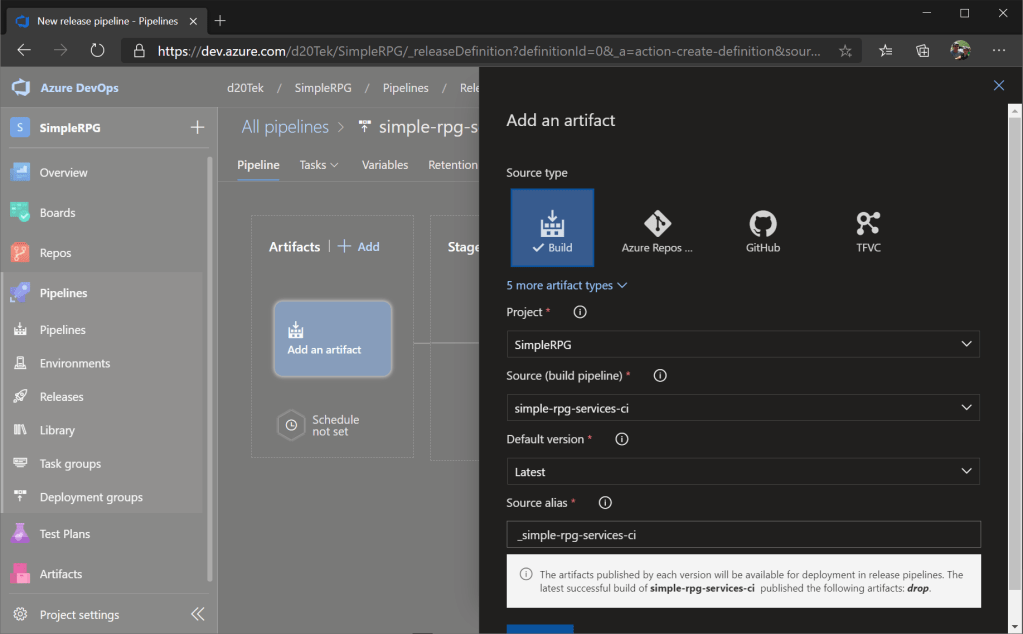This screenshot has height=634, width=1023.
Task: Open the Project dropdown showing SimpleRPG
Action: 743,344
